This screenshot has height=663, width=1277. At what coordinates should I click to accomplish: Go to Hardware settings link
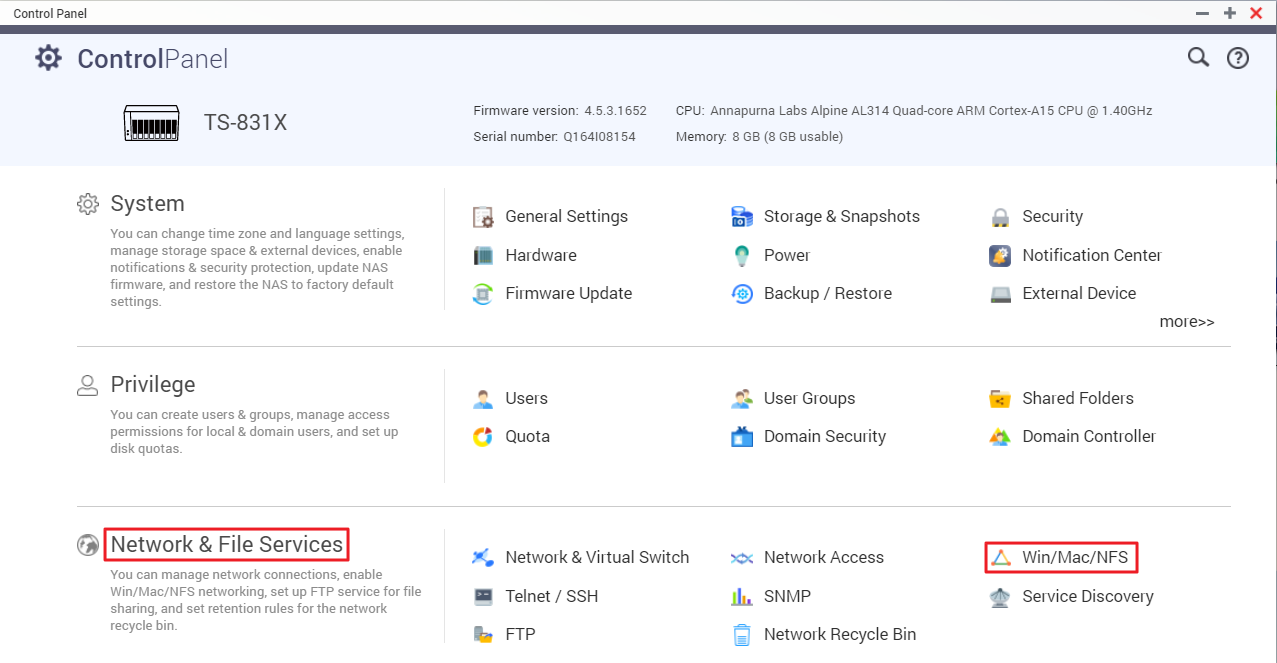pyautogui.click(x=541, y=256)
